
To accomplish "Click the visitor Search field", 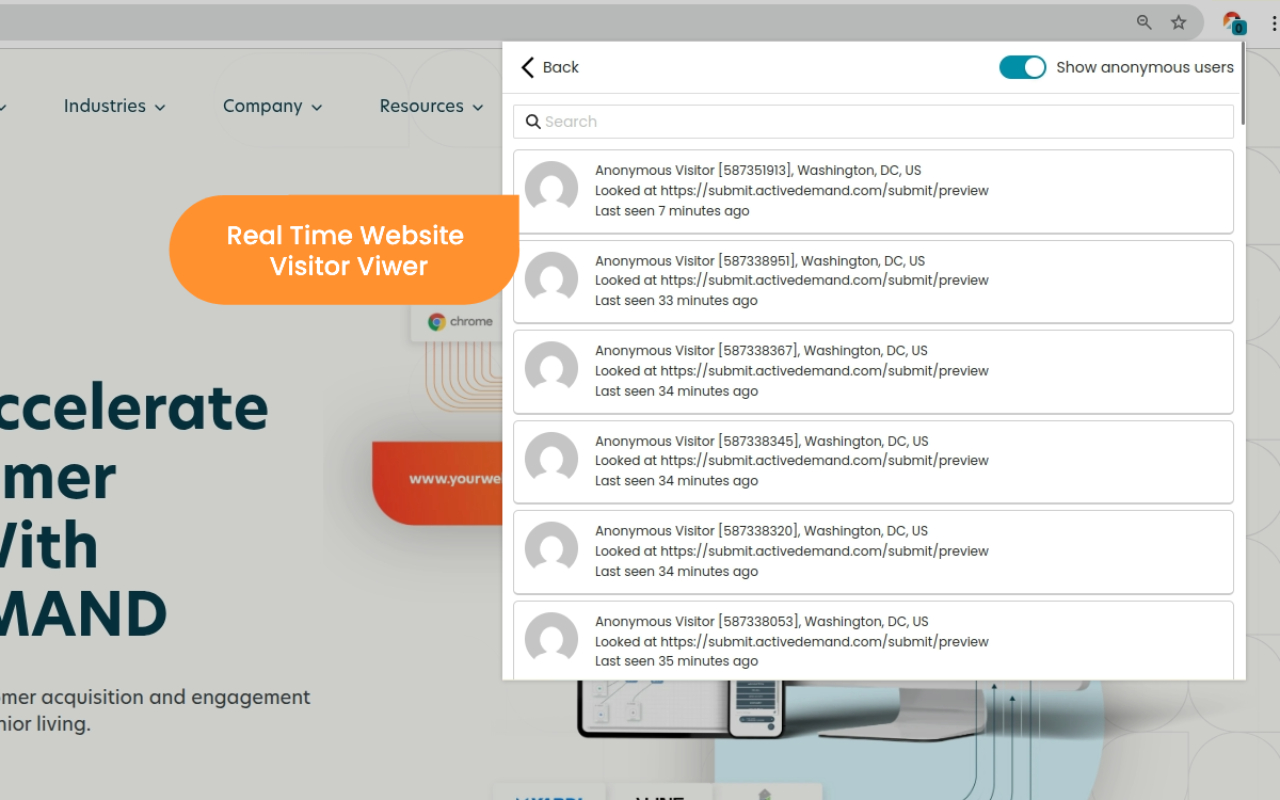I will point(873,122).
